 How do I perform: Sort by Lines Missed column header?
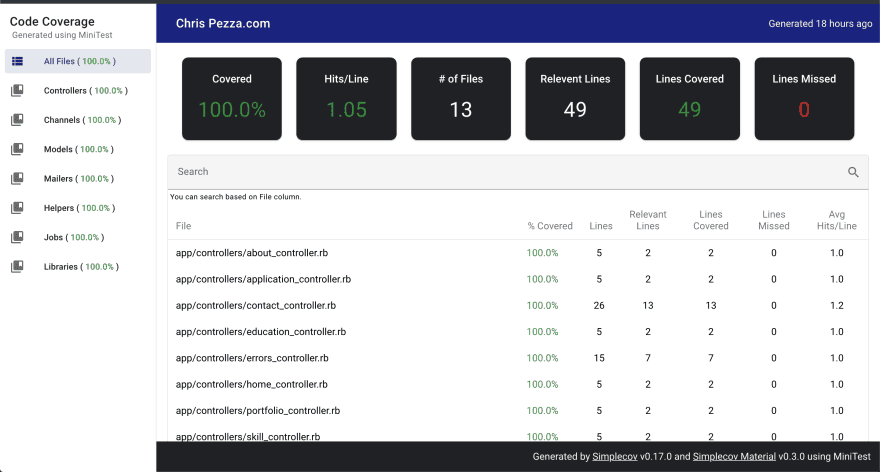[x=773, y=220]
